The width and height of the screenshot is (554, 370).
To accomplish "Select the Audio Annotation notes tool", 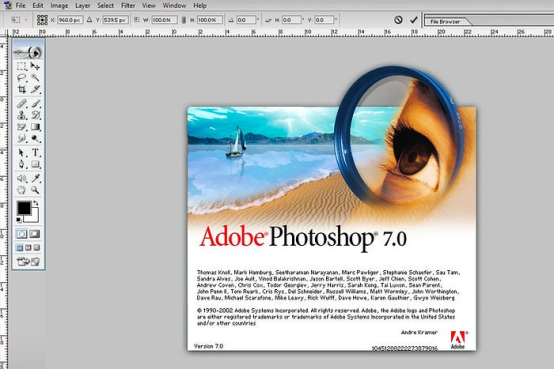I will [x=22, y=178].
